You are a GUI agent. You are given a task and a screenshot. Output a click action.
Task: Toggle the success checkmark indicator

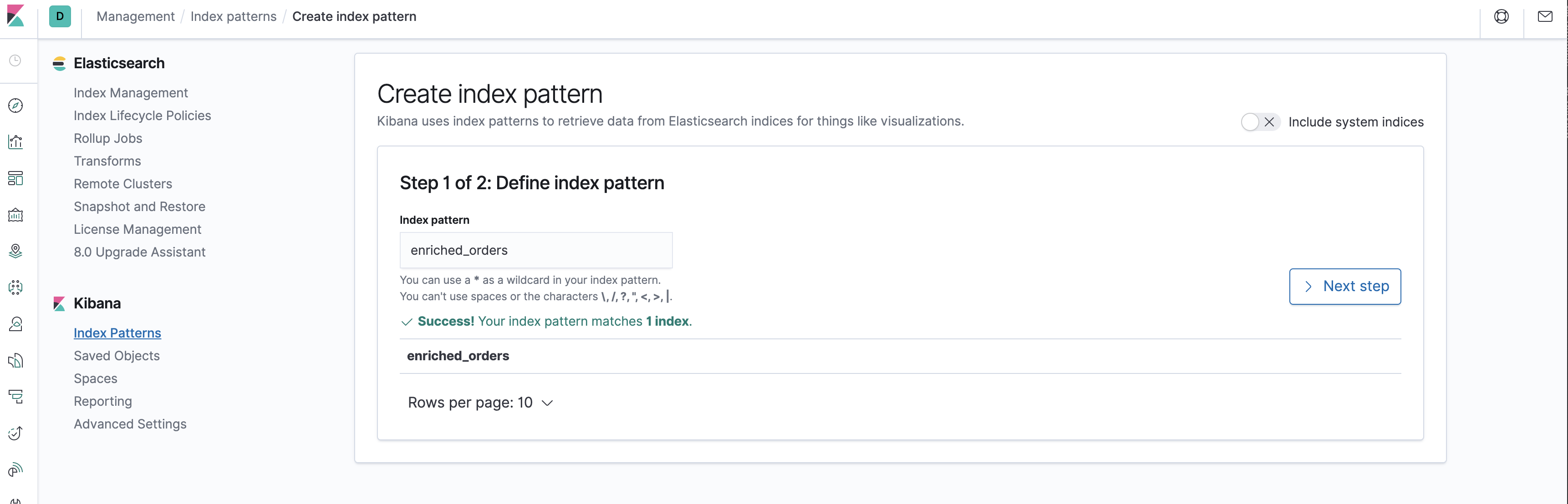point(405,321)
